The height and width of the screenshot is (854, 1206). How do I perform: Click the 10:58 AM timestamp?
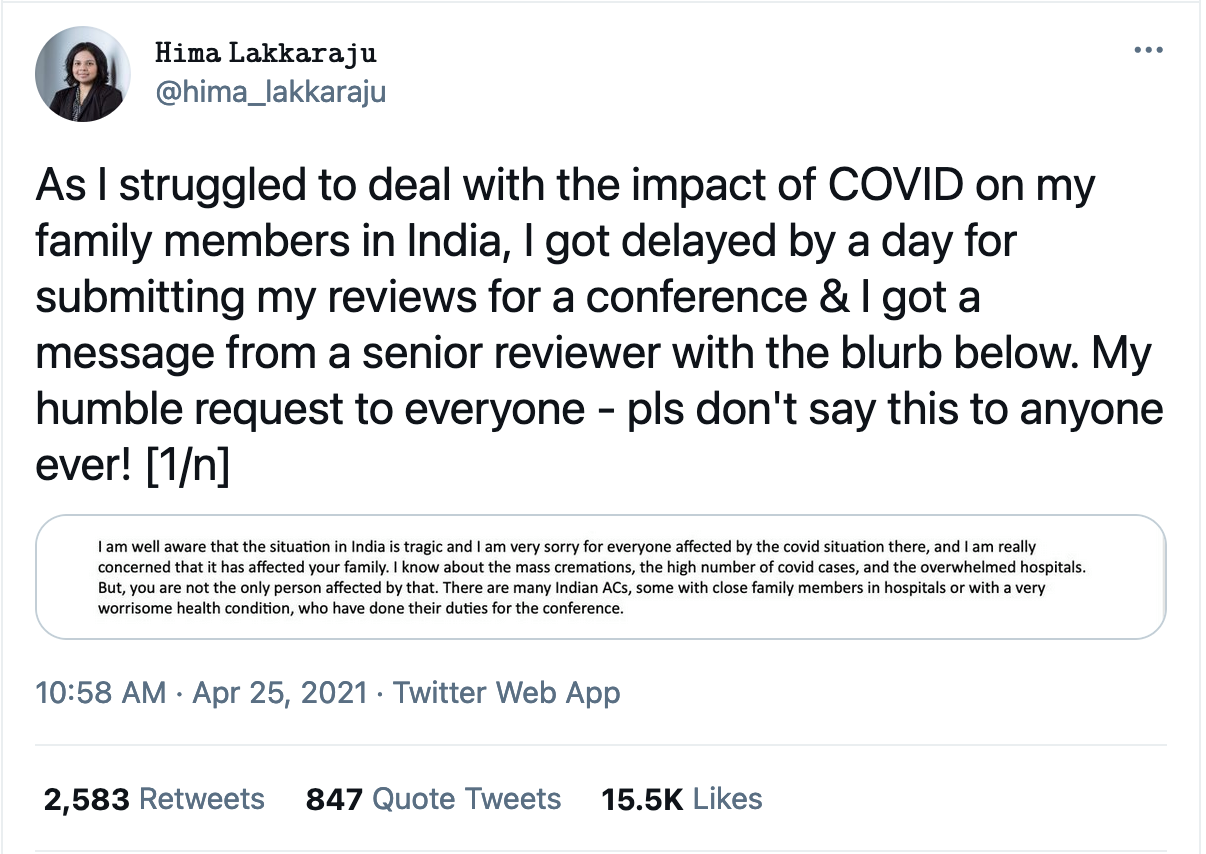100,692
